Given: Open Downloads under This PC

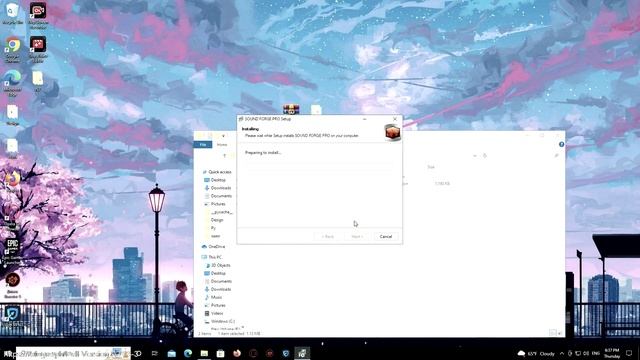Looking at the screenshot, I should coord(220,289).
